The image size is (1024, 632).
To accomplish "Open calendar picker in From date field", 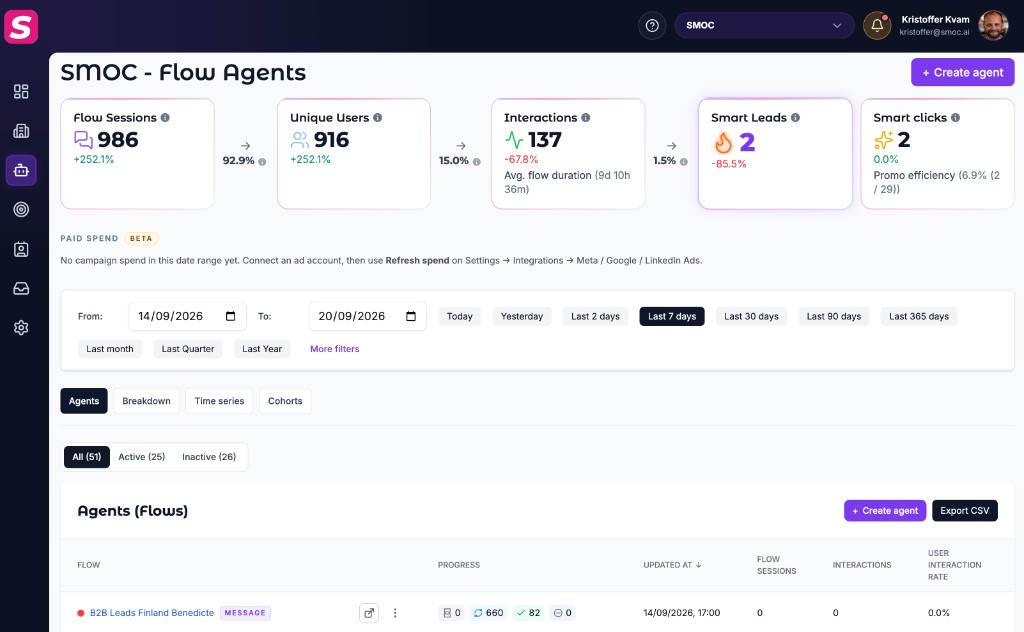I will [231, 316].
